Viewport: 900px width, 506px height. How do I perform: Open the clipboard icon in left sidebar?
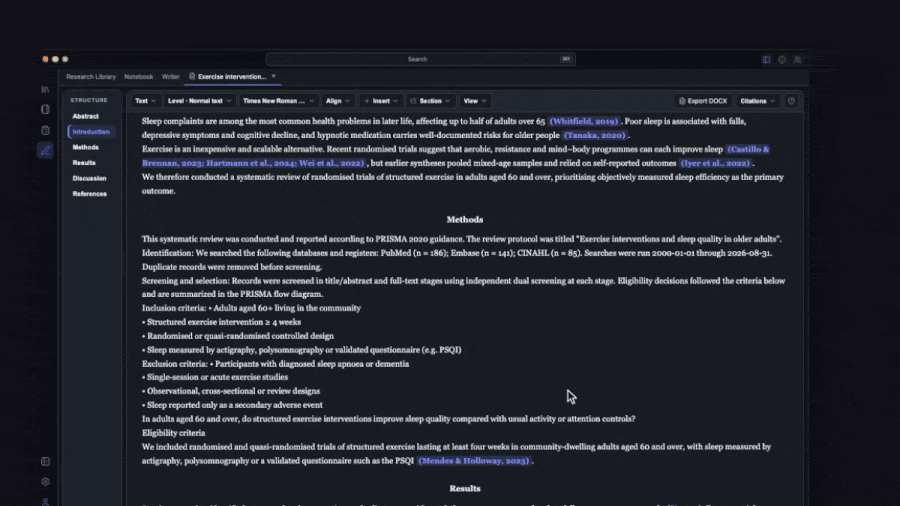pos(45,130)
